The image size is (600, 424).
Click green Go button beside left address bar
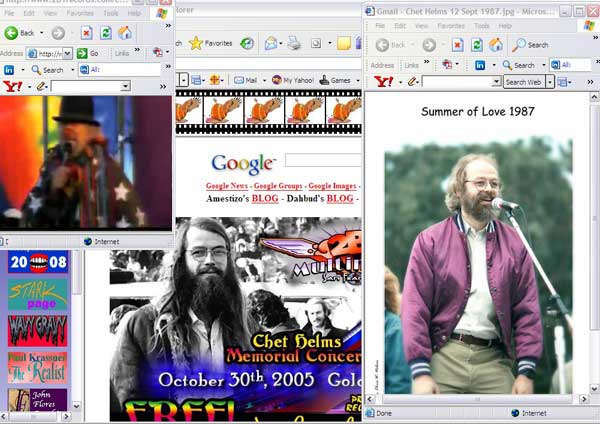[88, 53]
